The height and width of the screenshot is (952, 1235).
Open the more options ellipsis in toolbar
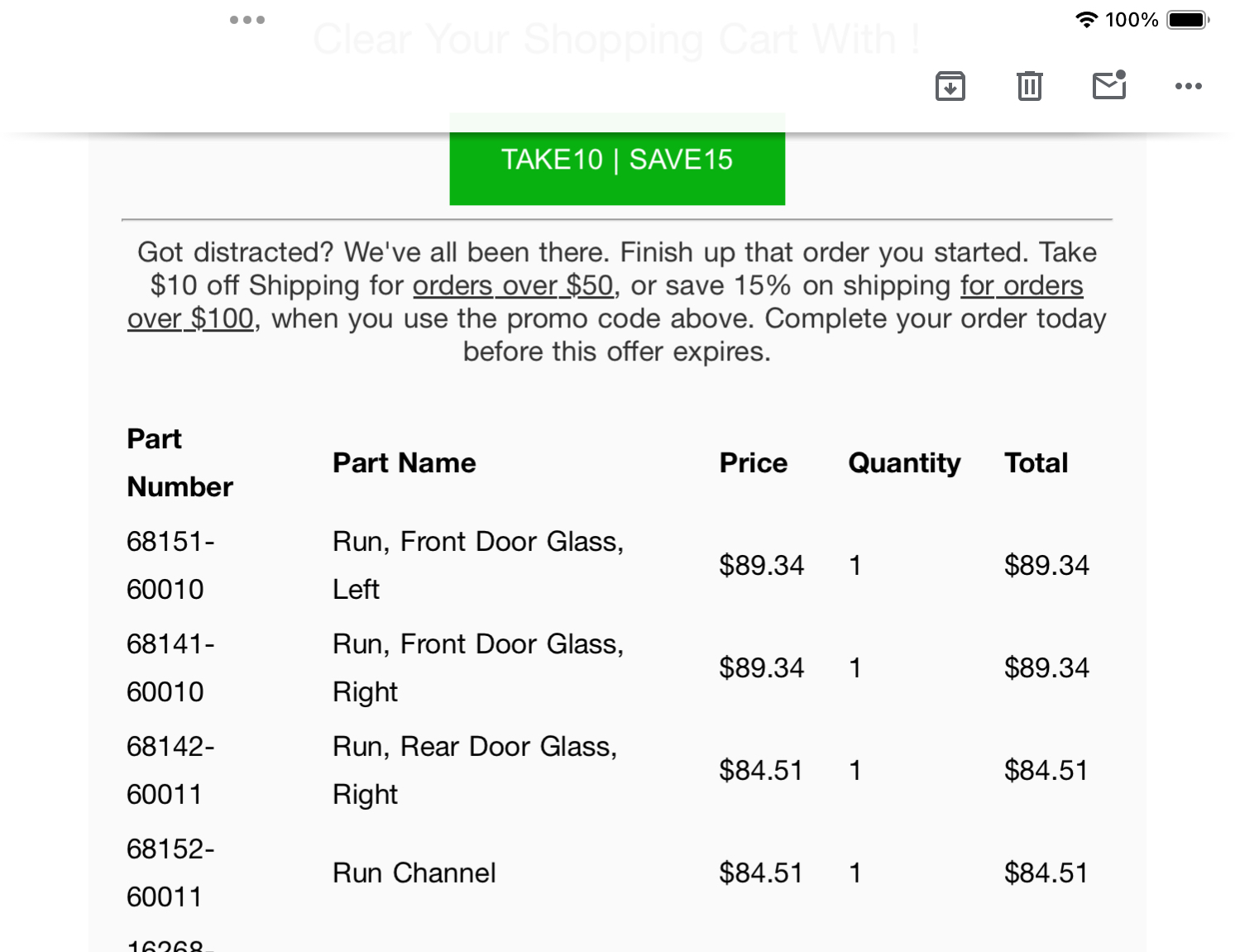[1188, 86]
